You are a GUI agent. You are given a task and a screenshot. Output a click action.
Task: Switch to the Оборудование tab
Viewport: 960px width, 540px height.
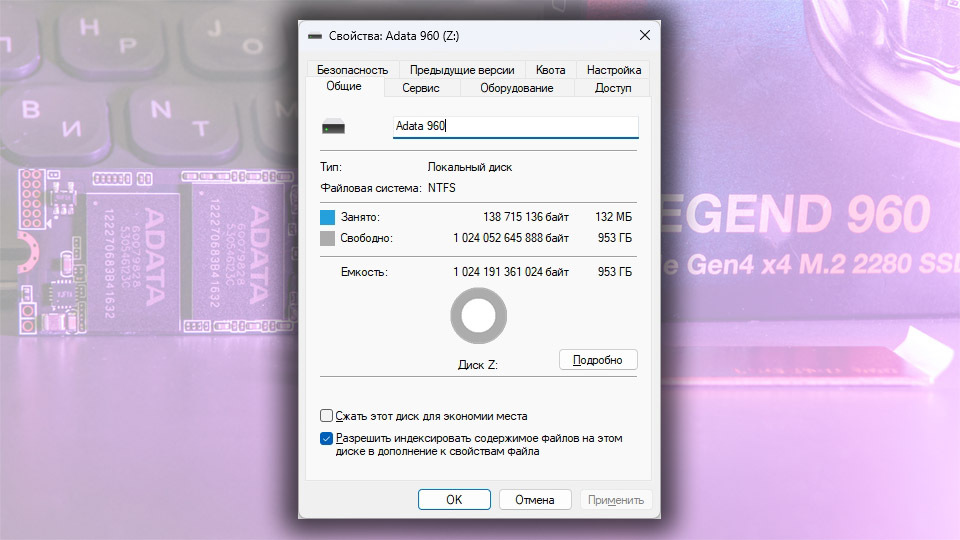tap(516, 88)
